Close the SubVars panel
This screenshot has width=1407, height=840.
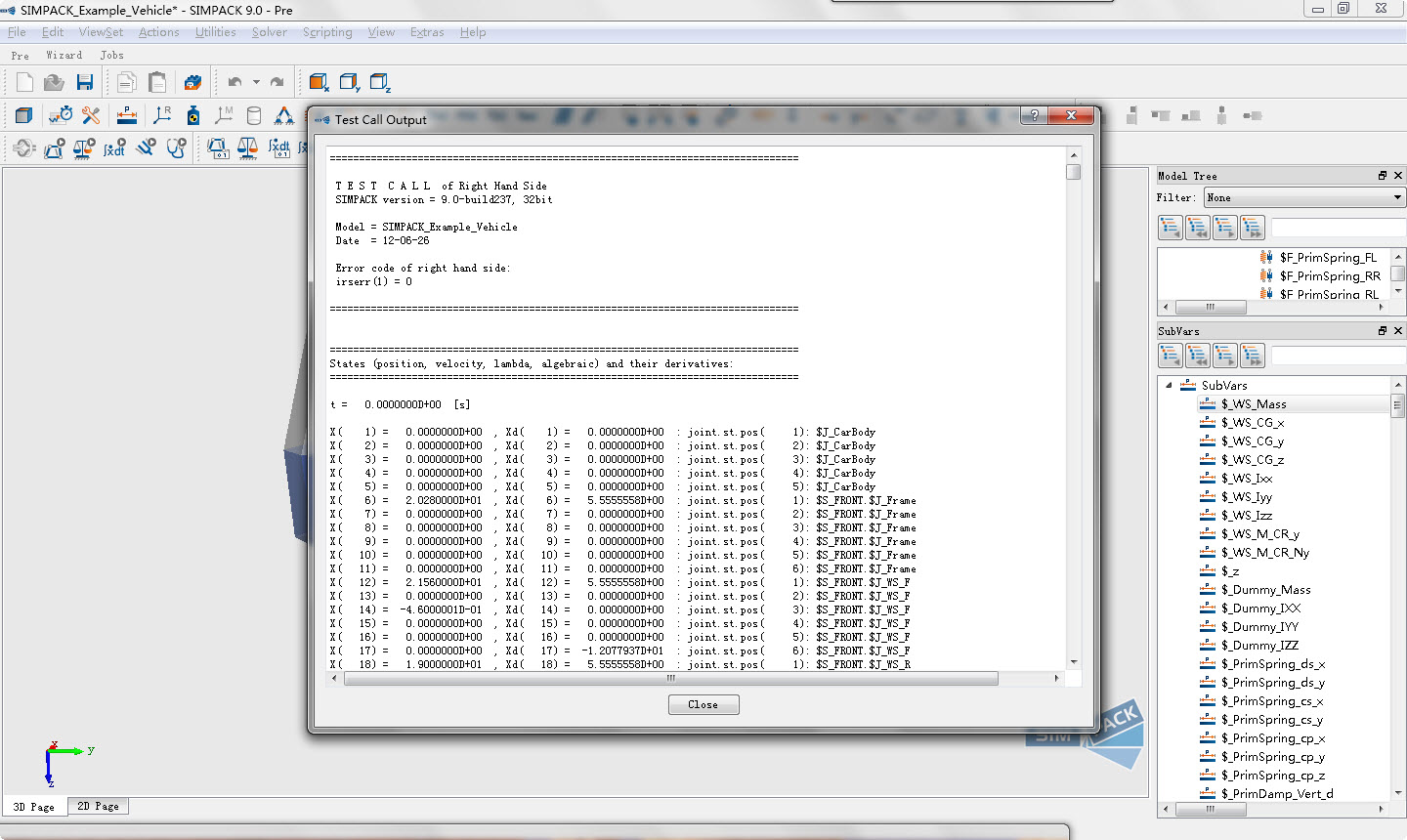coord(1398,331)
